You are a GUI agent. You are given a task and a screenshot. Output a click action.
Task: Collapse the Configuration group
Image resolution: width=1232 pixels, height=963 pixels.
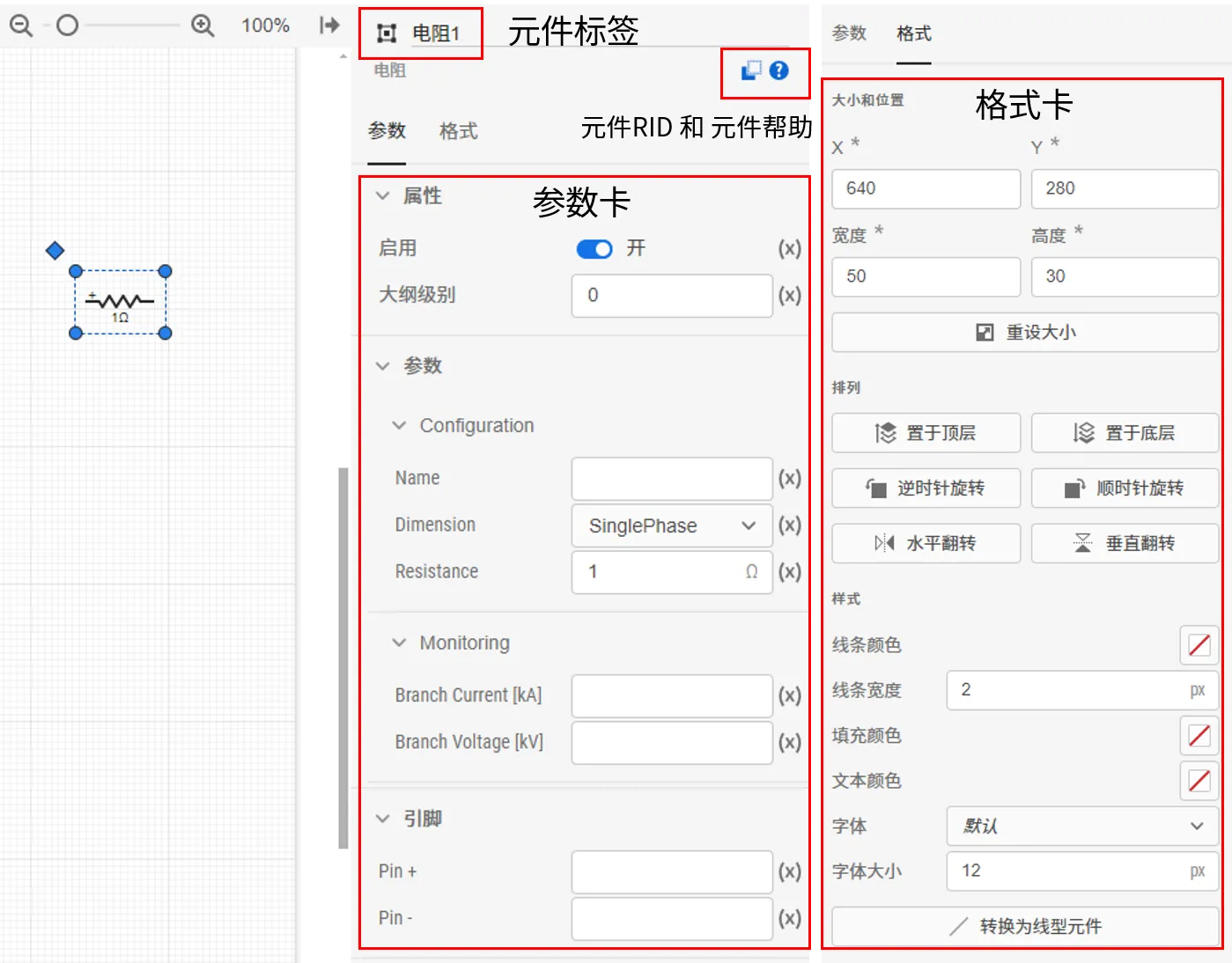click(399, 425)
